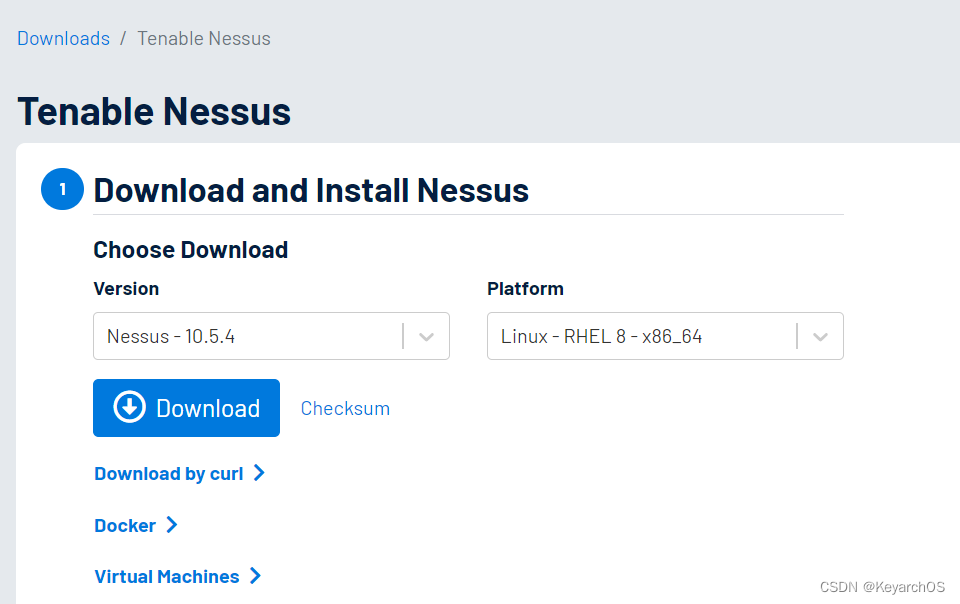
Task: Click the chevron next to Download by curl
Action: (260, 473)
